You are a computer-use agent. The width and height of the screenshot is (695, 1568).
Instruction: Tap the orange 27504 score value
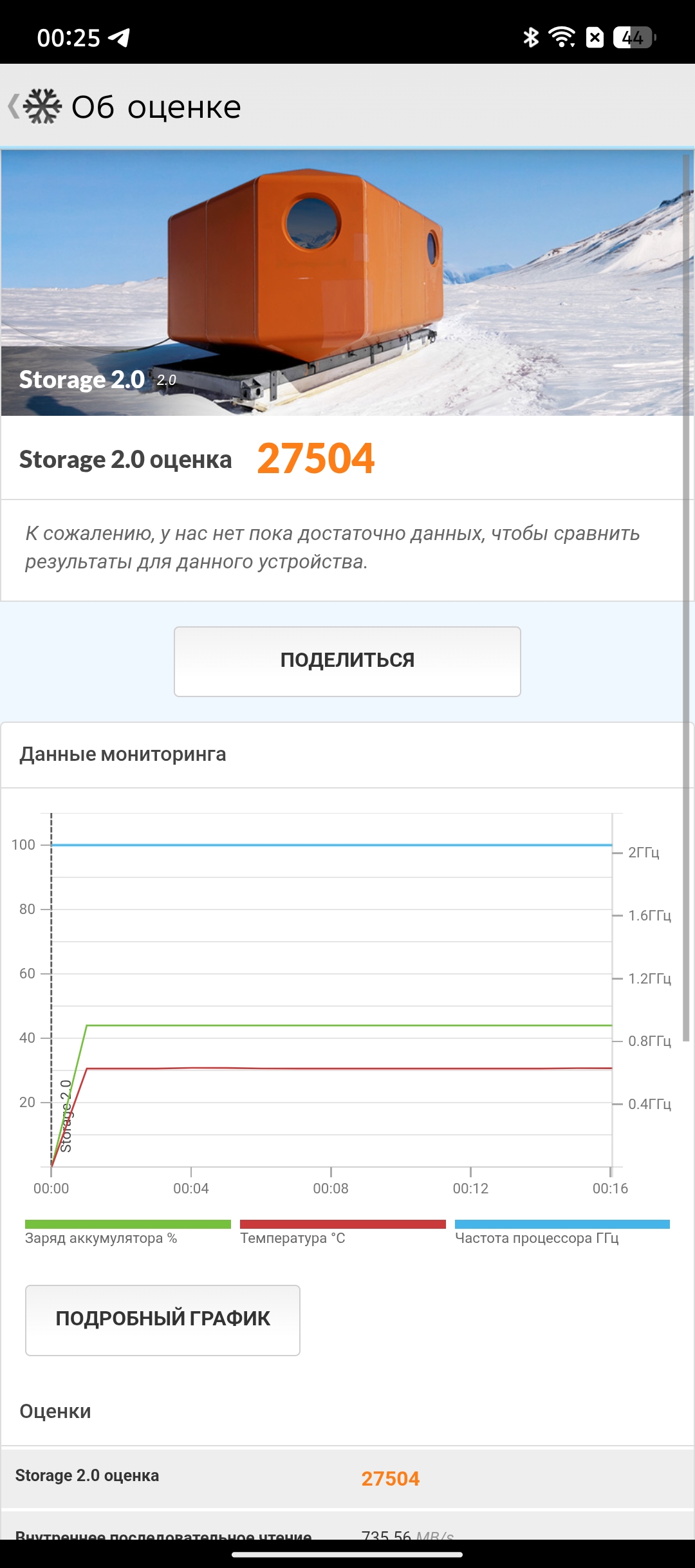pyautogui.click(x=315, y=458)
